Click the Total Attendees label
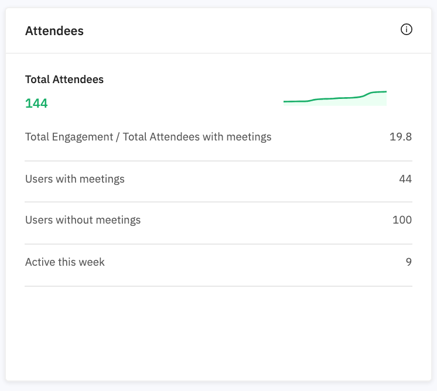The width and height of the screenshot is (437, 391). click(x=64, y=79)
